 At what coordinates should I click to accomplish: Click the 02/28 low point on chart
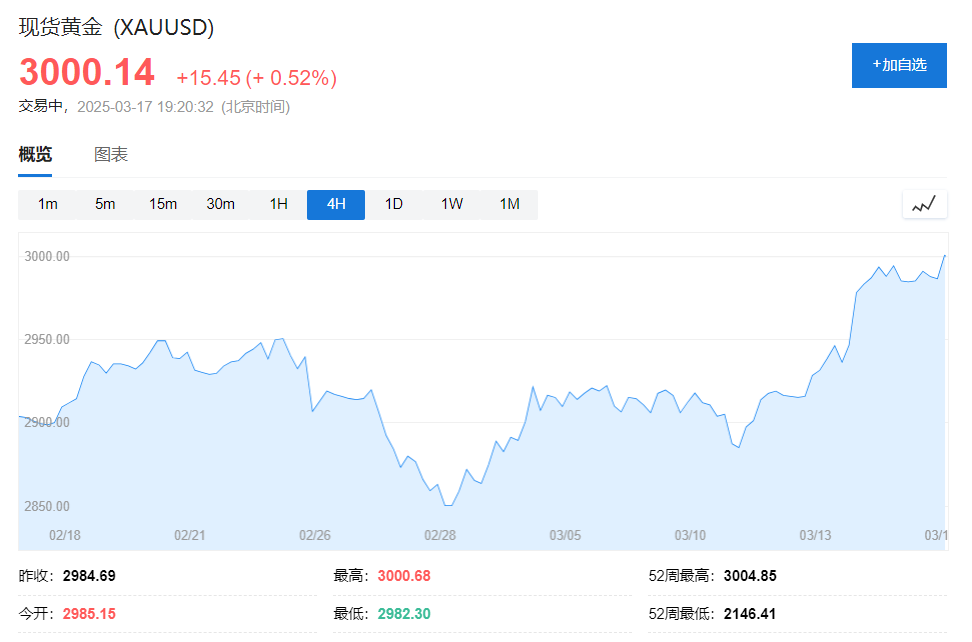click(x=447, y=505)
